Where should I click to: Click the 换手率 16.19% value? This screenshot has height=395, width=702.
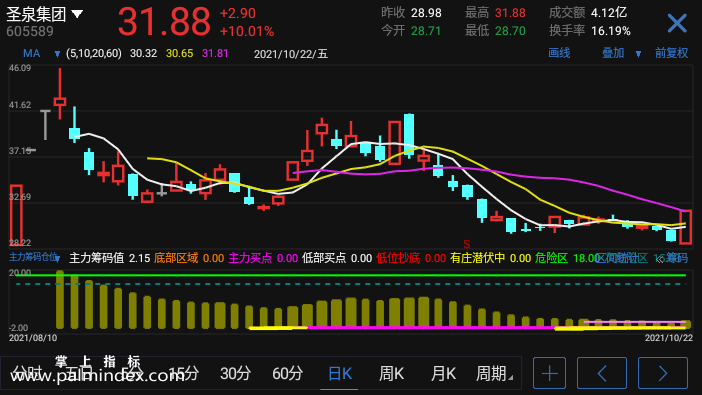[611, 31]
